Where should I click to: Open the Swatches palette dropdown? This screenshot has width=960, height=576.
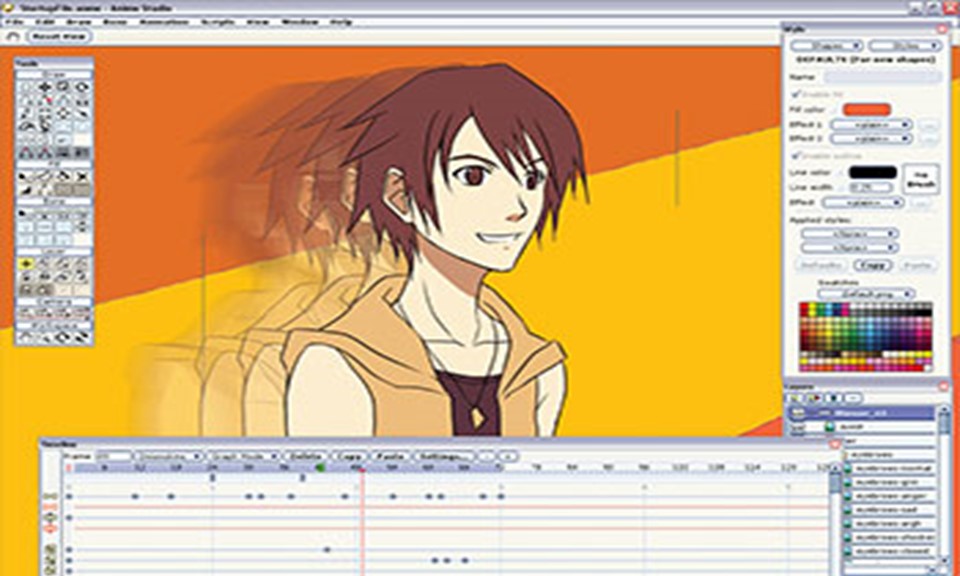pyautogui.click(x=866, y=294)
